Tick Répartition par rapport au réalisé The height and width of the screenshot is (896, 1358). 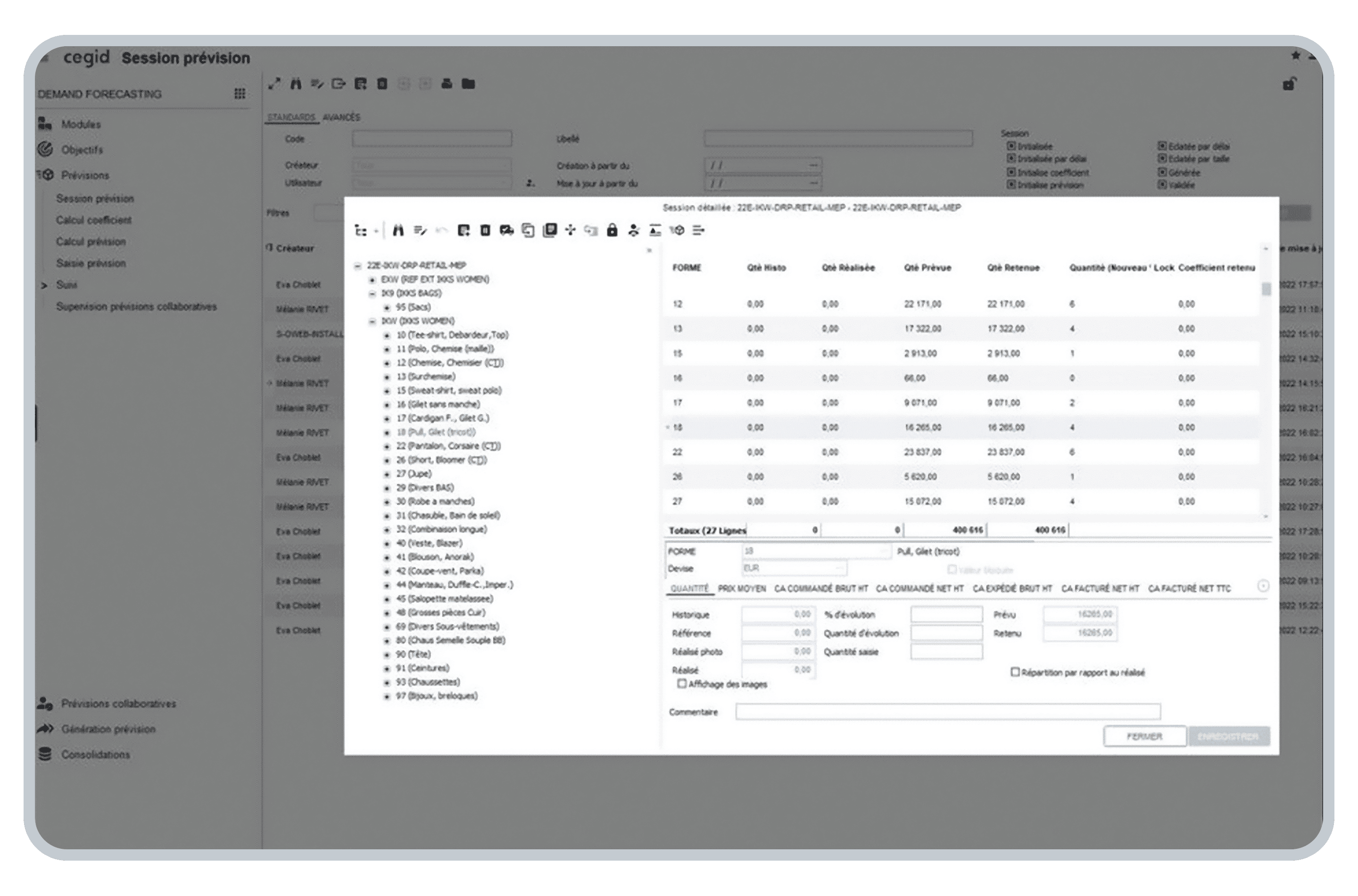(1015, 672)
